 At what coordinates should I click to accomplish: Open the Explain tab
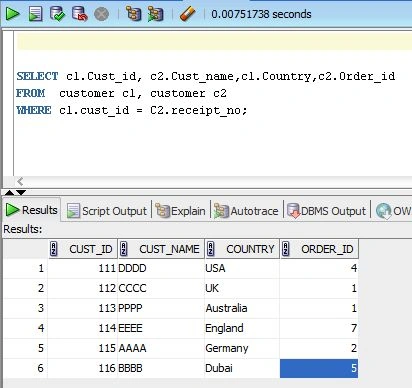click(x=180, y=211)
